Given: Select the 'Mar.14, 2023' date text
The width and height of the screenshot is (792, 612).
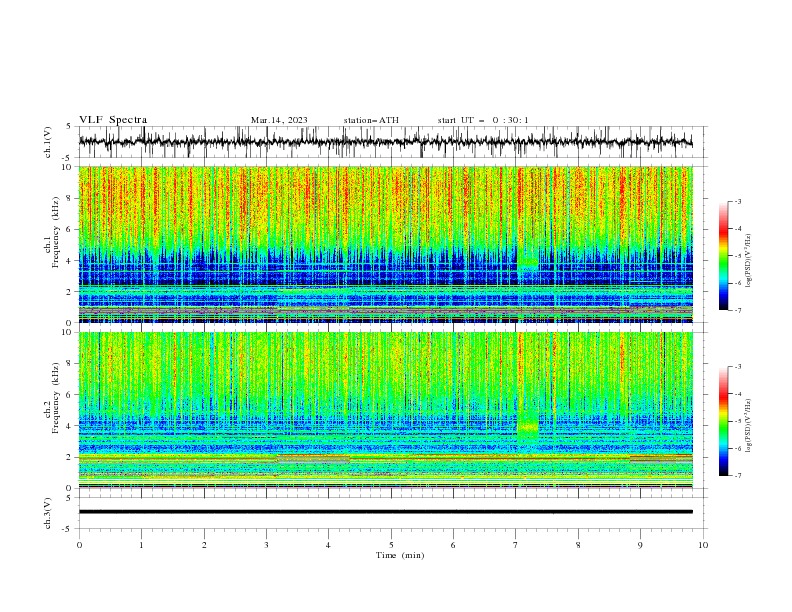Looking at the screenshot, I should pyautogui.click(x=279, y=120).
